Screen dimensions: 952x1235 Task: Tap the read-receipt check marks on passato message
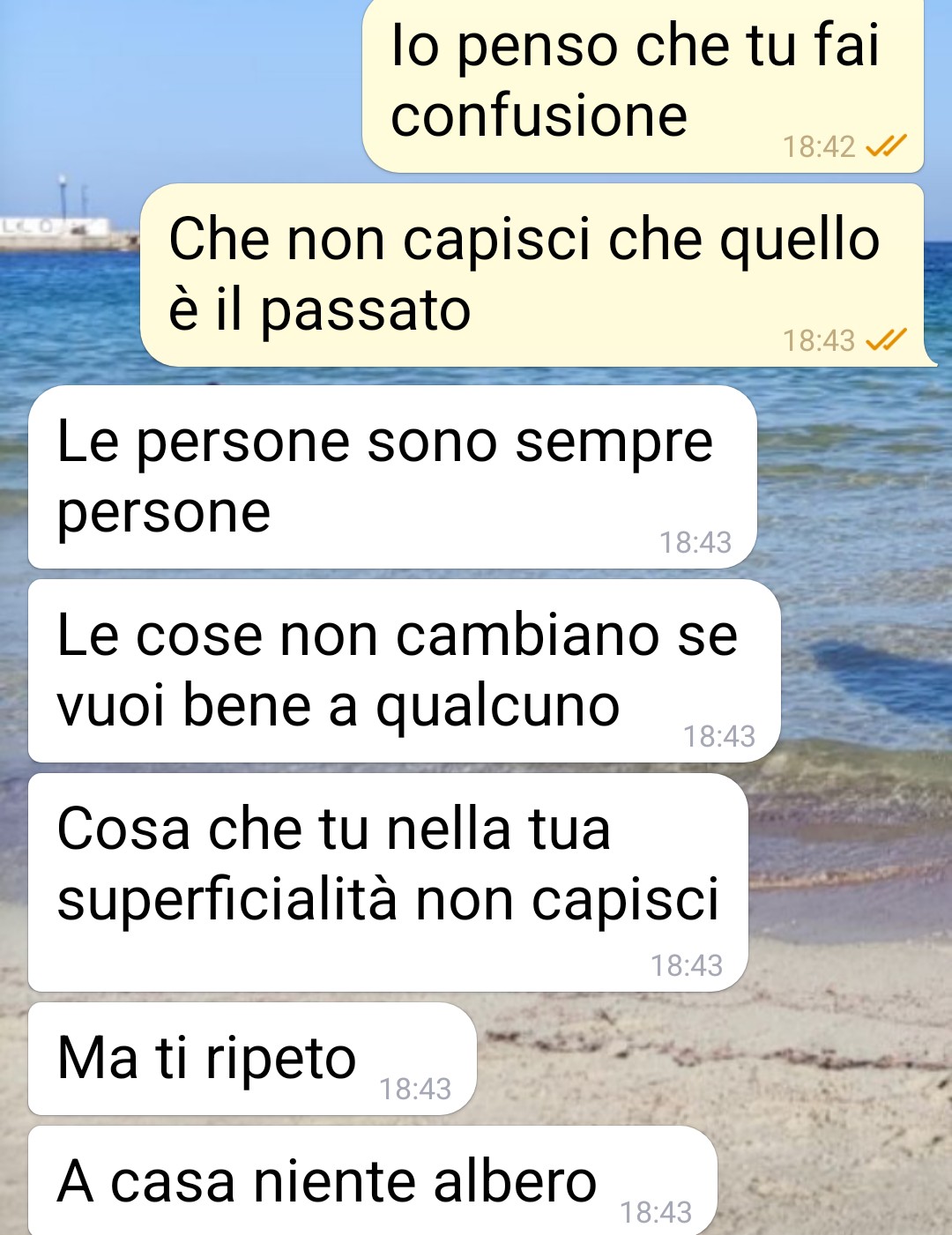point(886,339)
